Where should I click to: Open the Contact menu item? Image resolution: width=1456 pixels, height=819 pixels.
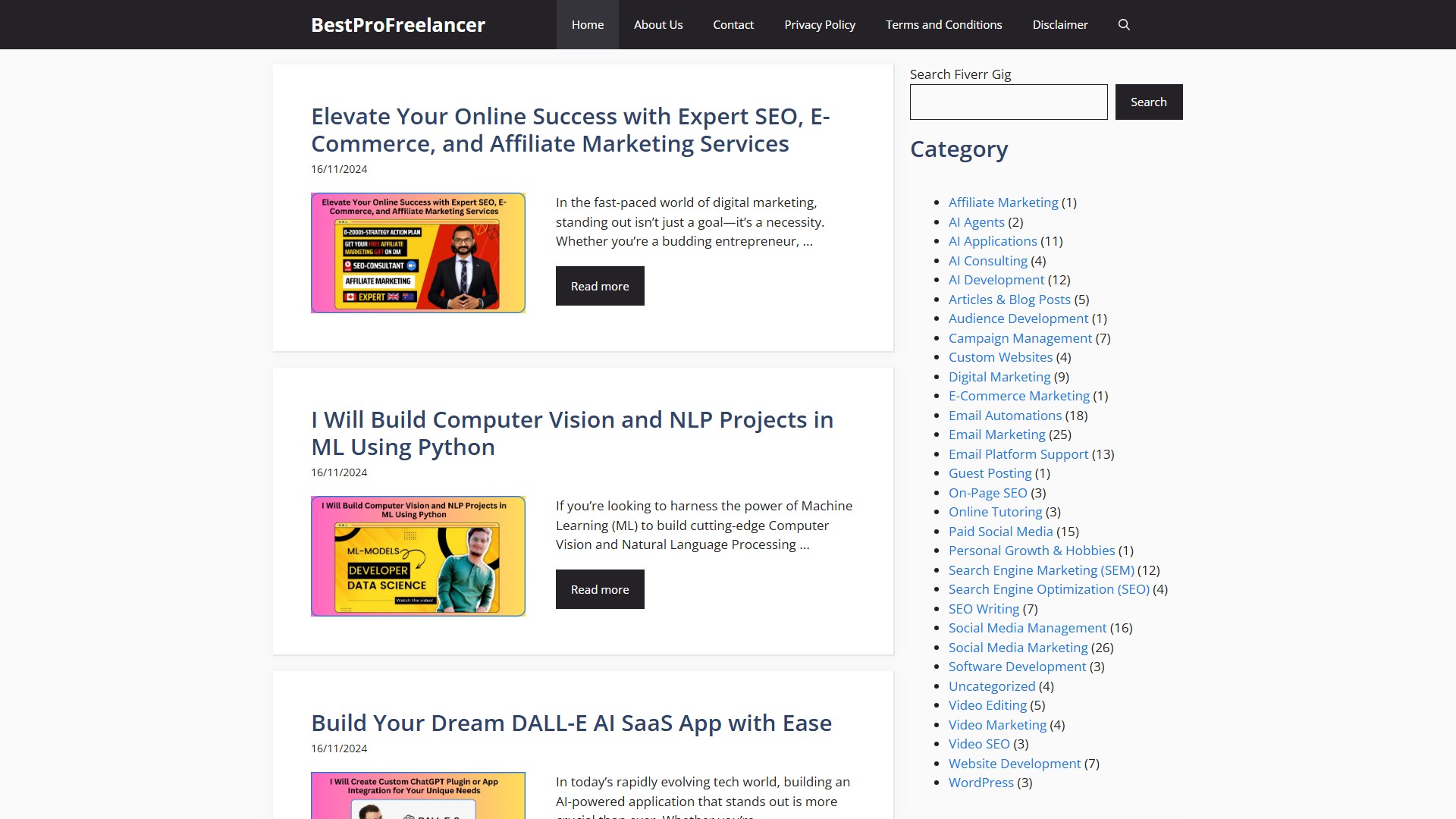point(733,24)
